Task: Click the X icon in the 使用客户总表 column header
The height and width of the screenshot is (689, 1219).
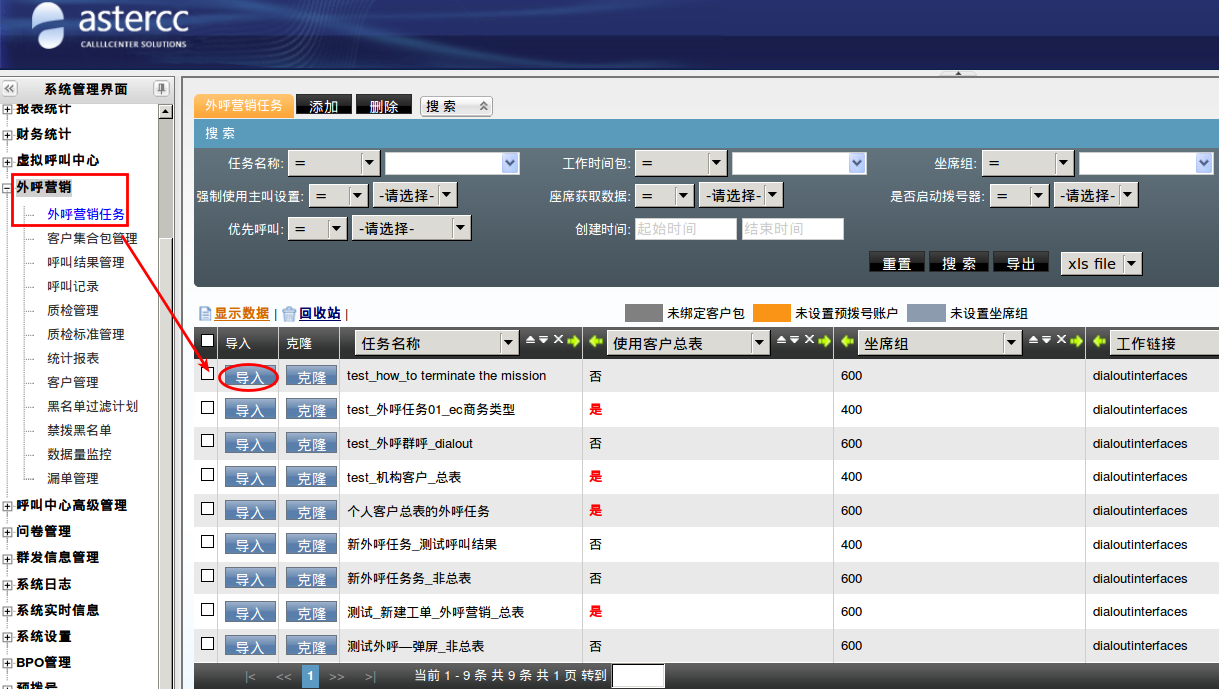Action: [x=811, y=341]
